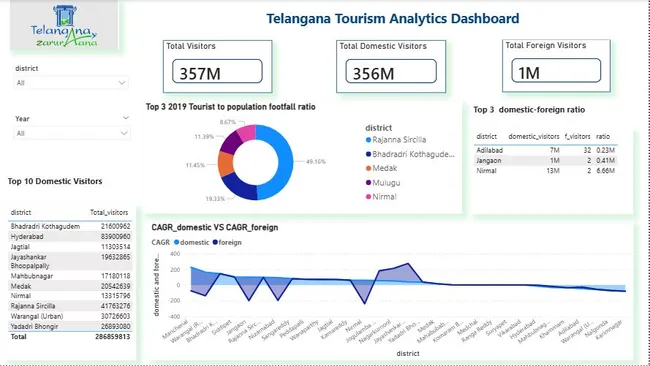Select Jangaon row in ratio table
Image resolution: width=650 pixels, height=366 pixels.
tap(546, 160)
